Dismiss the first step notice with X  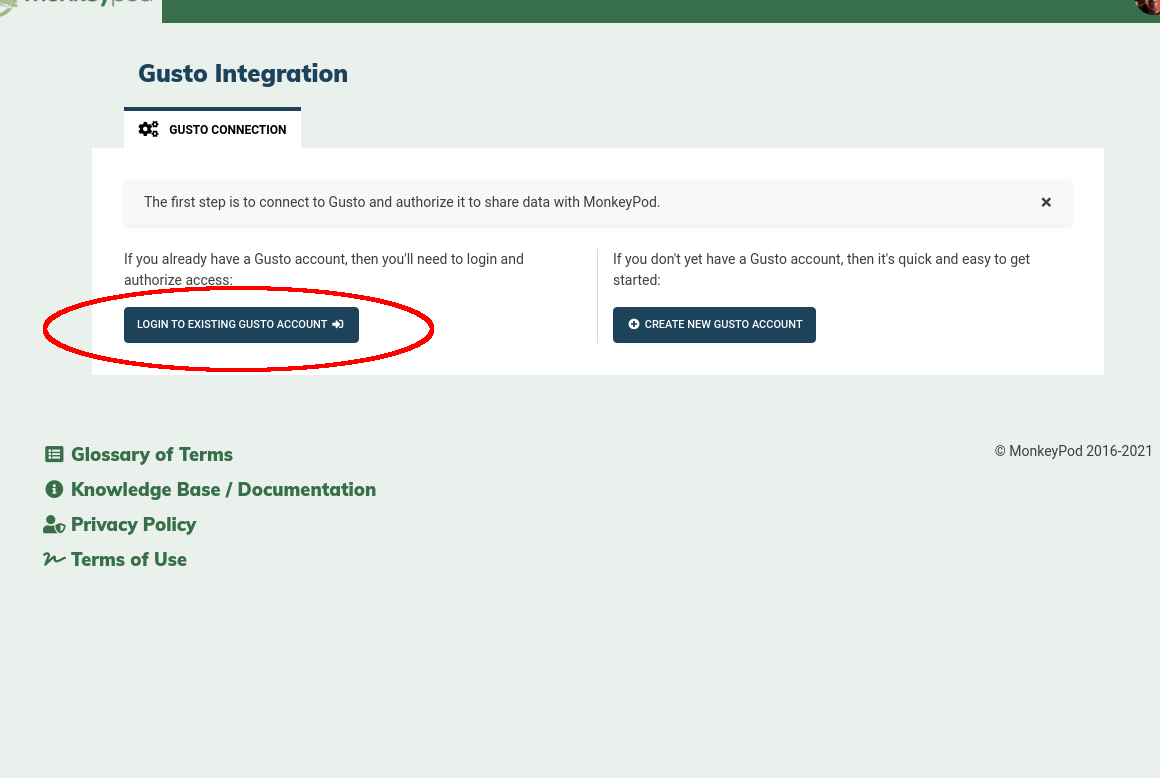[1046, 202]
